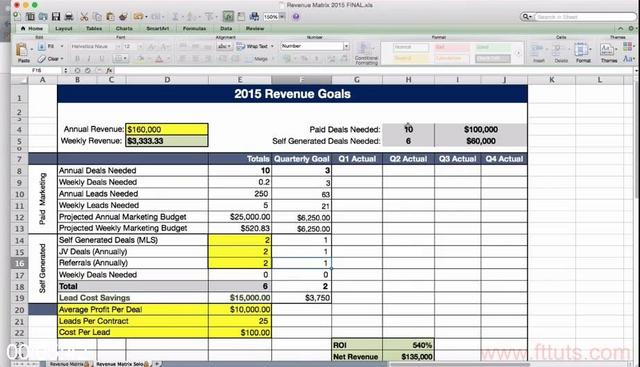Select column header K
The width and height of the screenshot is (640, 367).
pyautogui.click(x=551, y=80)
